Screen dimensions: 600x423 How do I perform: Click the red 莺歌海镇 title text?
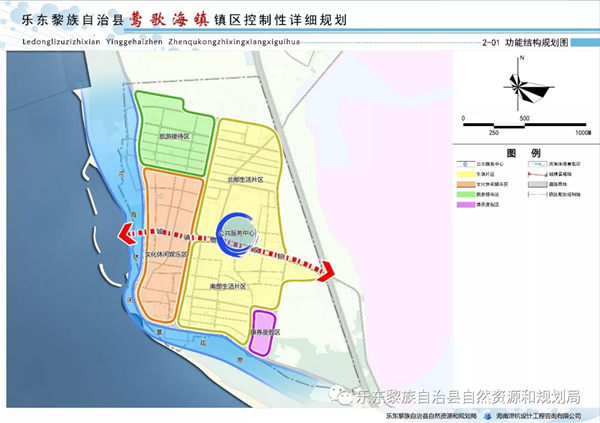[x=169, y=19]
